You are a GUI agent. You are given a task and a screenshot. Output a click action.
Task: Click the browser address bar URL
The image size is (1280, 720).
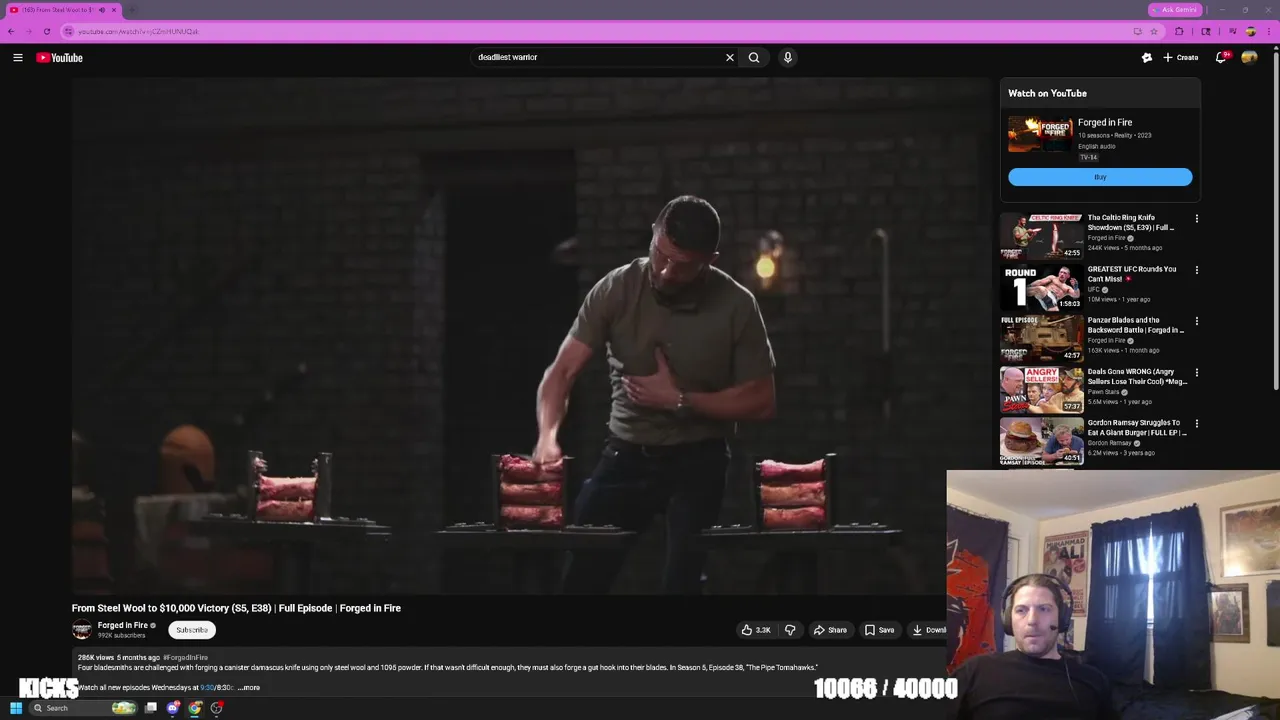click(138, 31)
